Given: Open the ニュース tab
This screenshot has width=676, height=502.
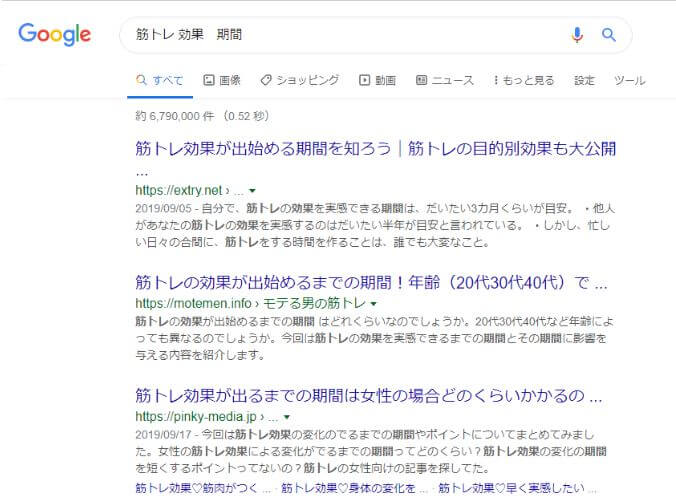Looking at the screenshot, I should click(444, 80).
